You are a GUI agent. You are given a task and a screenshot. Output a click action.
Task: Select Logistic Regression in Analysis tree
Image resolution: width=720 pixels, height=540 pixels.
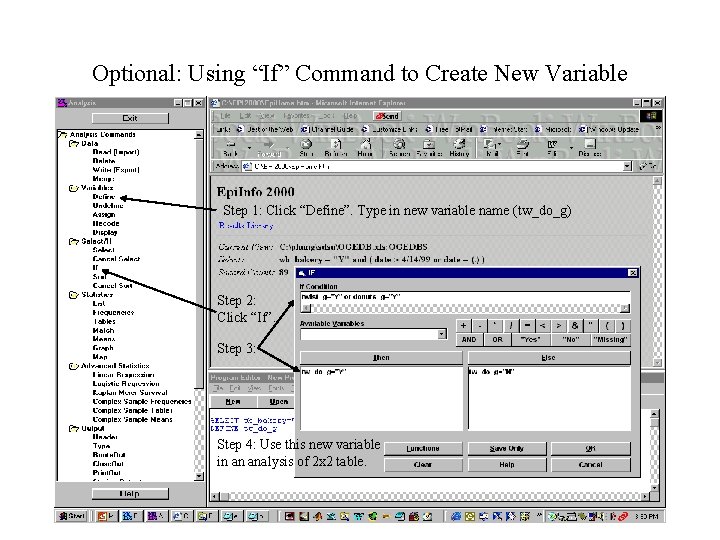[126, 384]
